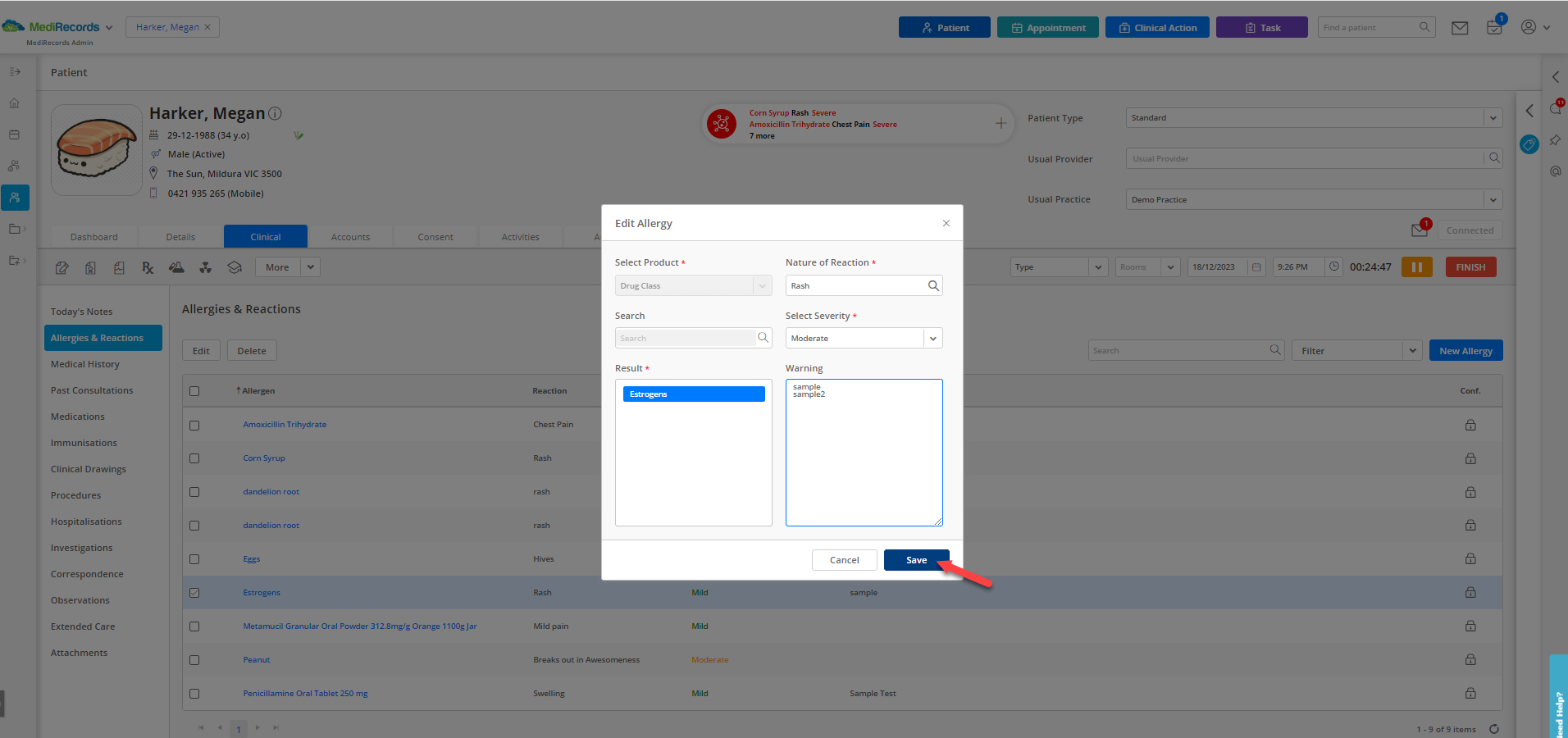Viewport: 1568px width, 738px height.
Task: Check the Corn Syrup row checkbox
Action: click(194, 458)
